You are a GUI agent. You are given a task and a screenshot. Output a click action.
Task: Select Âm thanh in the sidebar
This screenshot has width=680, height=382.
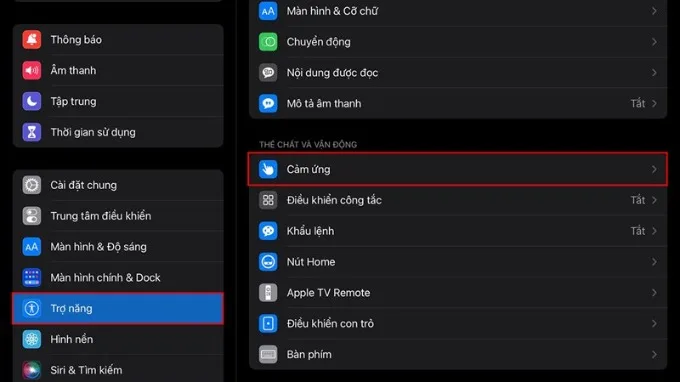click(x=118, y=70)
